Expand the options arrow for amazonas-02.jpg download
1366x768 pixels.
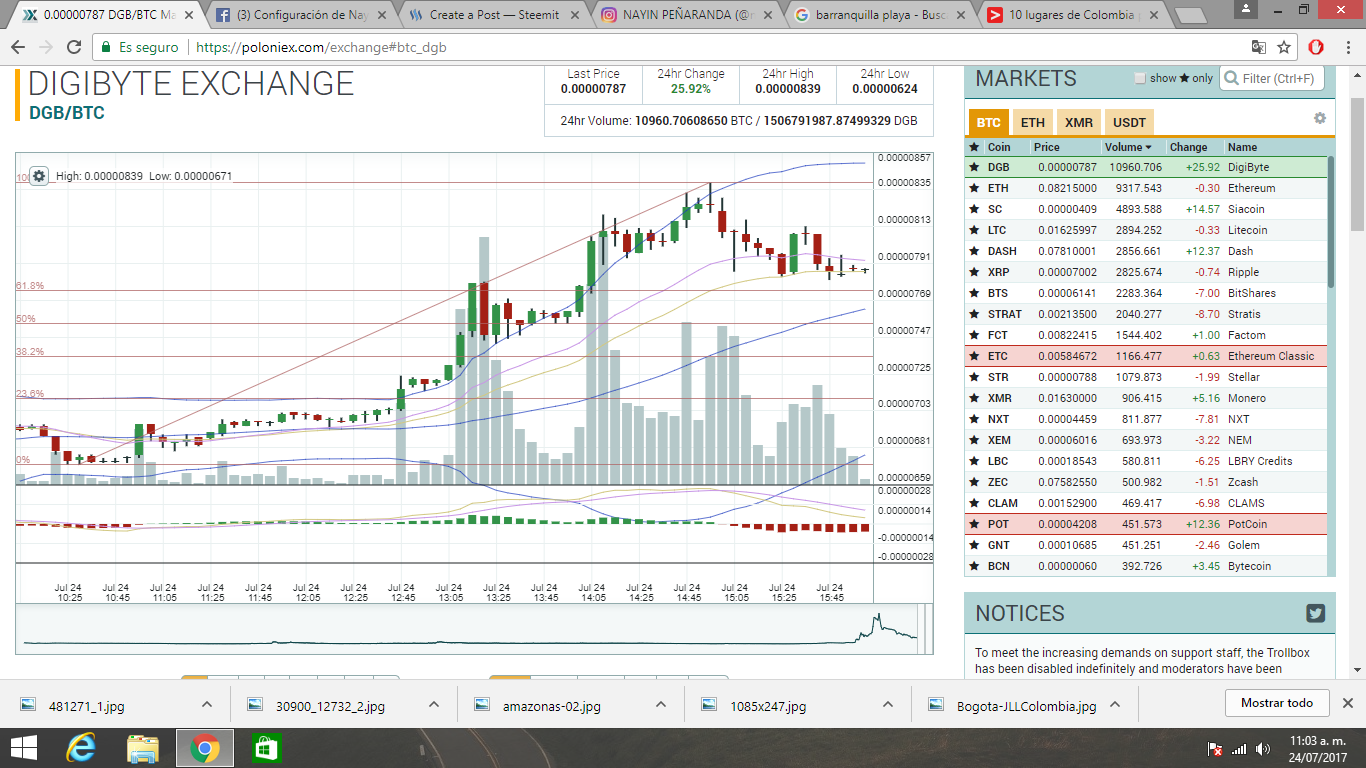click(x=661, y=704)
